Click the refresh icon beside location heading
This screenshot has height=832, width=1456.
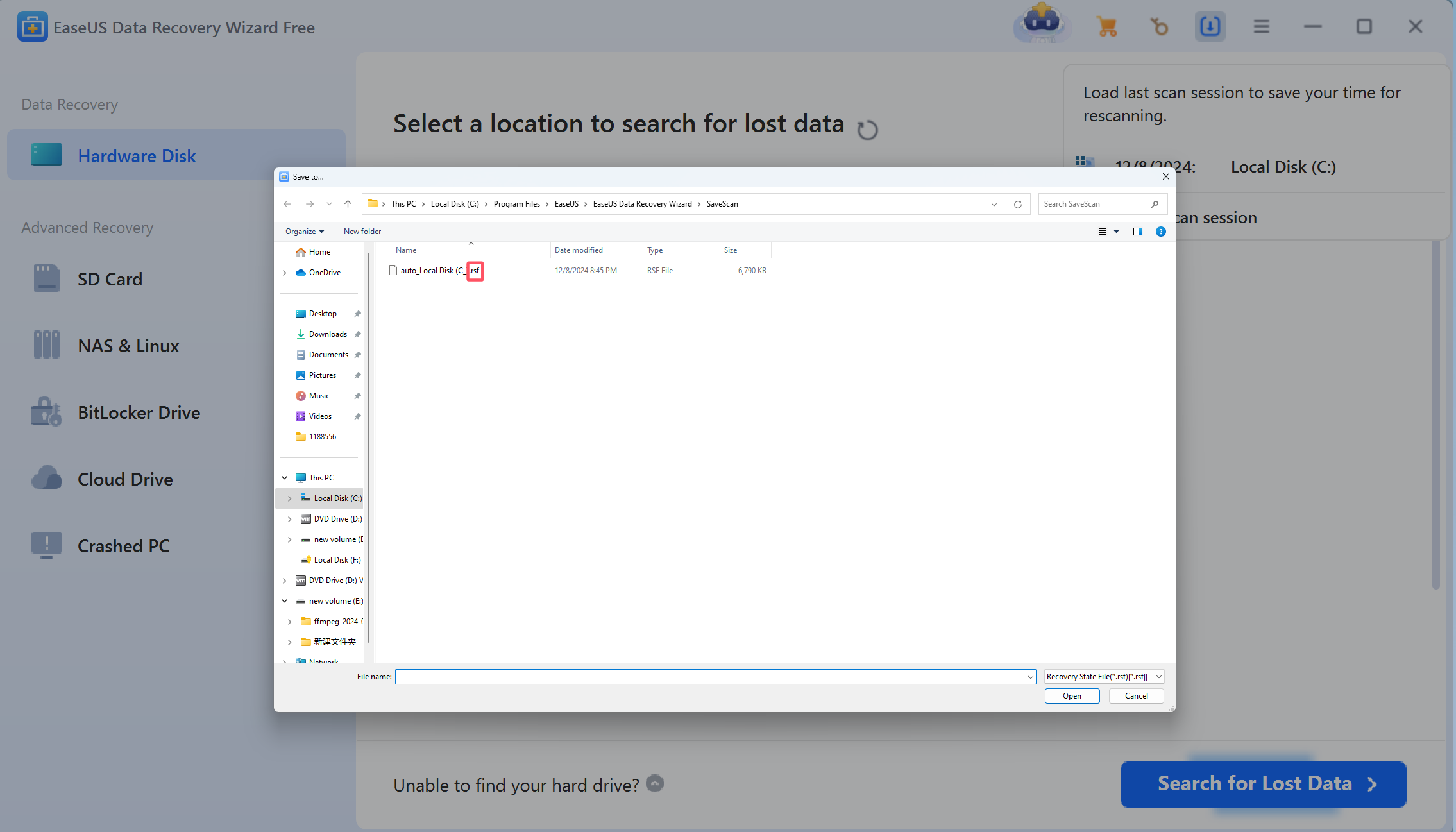pyautogui.click(x=867, y=130)
